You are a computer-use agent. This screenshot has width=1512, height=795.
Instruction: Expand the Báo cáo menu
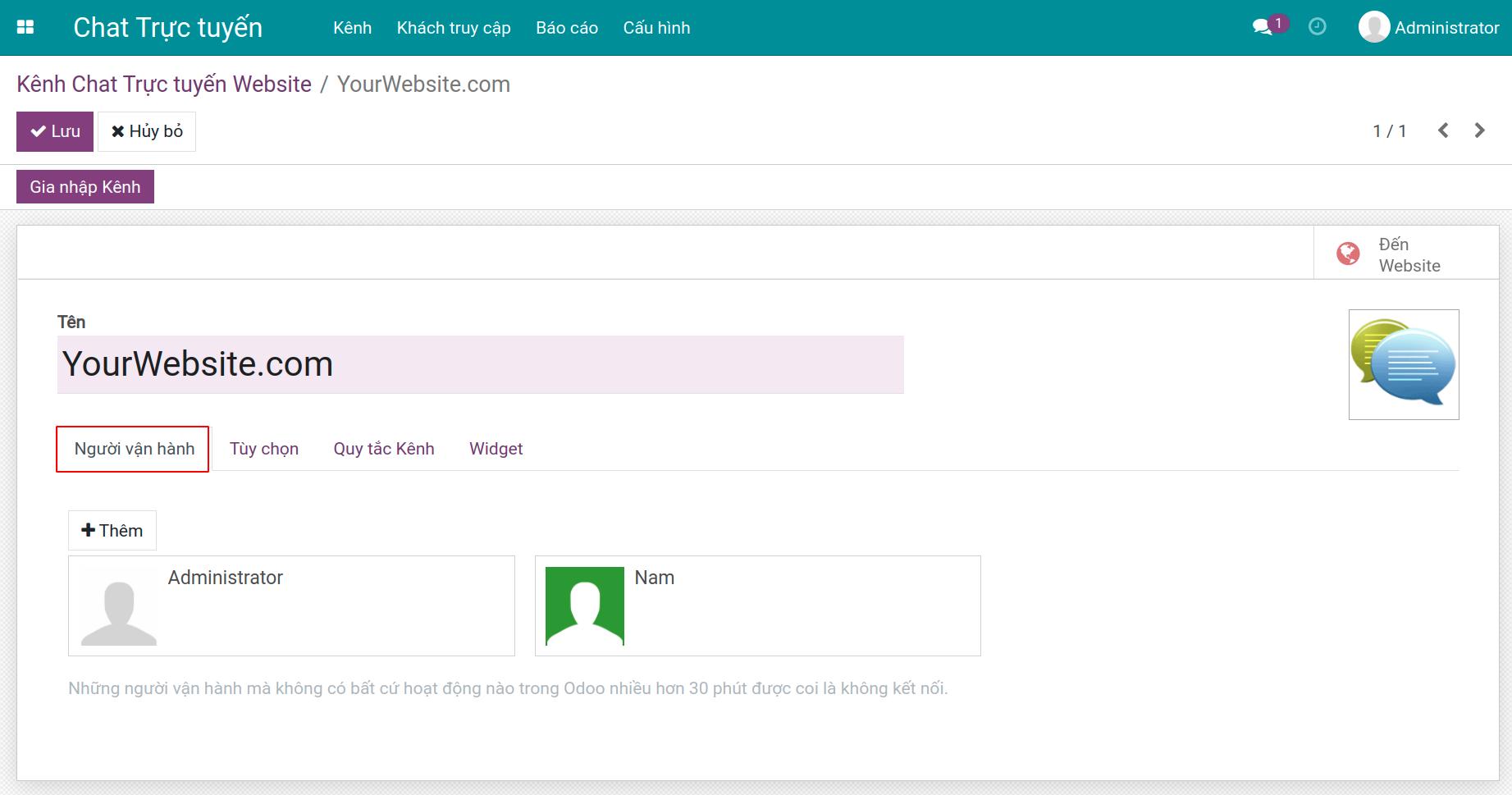[566, 28]
